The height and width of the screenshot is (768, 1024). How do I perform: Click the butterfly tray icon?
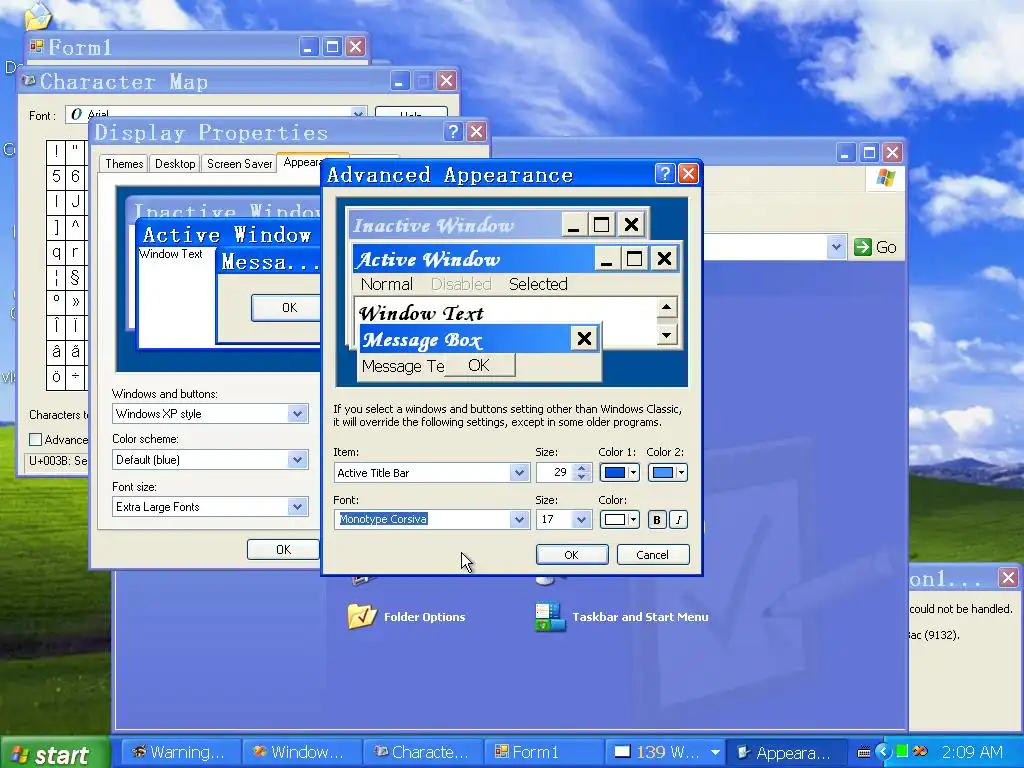point(920,752)
